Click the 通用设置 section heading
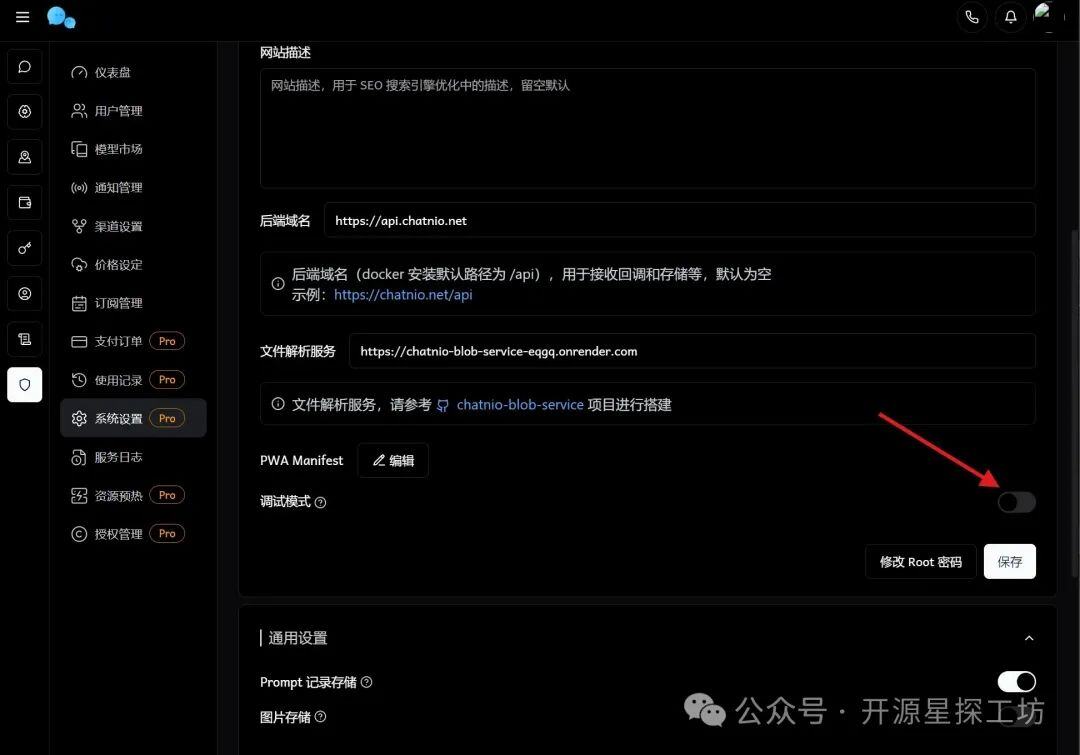 pos(298,639)
